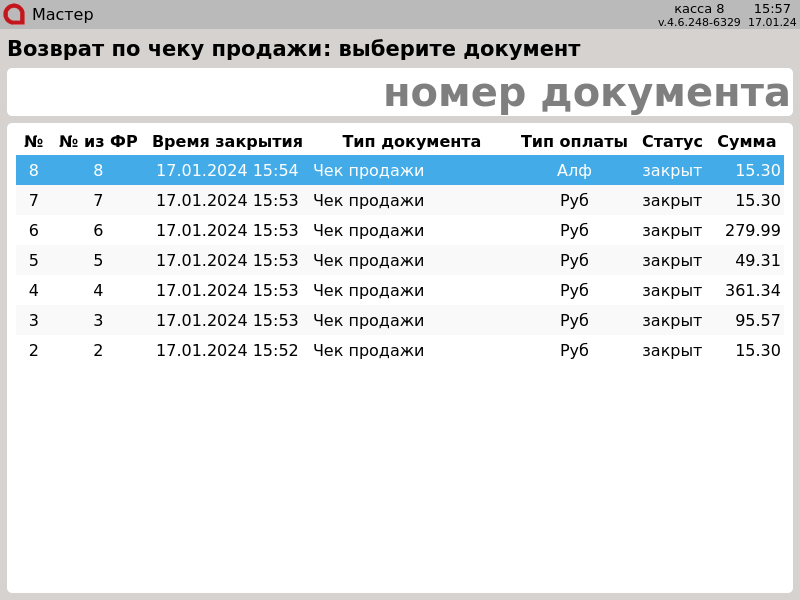The image size is (800, 600).
Task: Pick the receipt with sum 49.31
Action: 400,261
